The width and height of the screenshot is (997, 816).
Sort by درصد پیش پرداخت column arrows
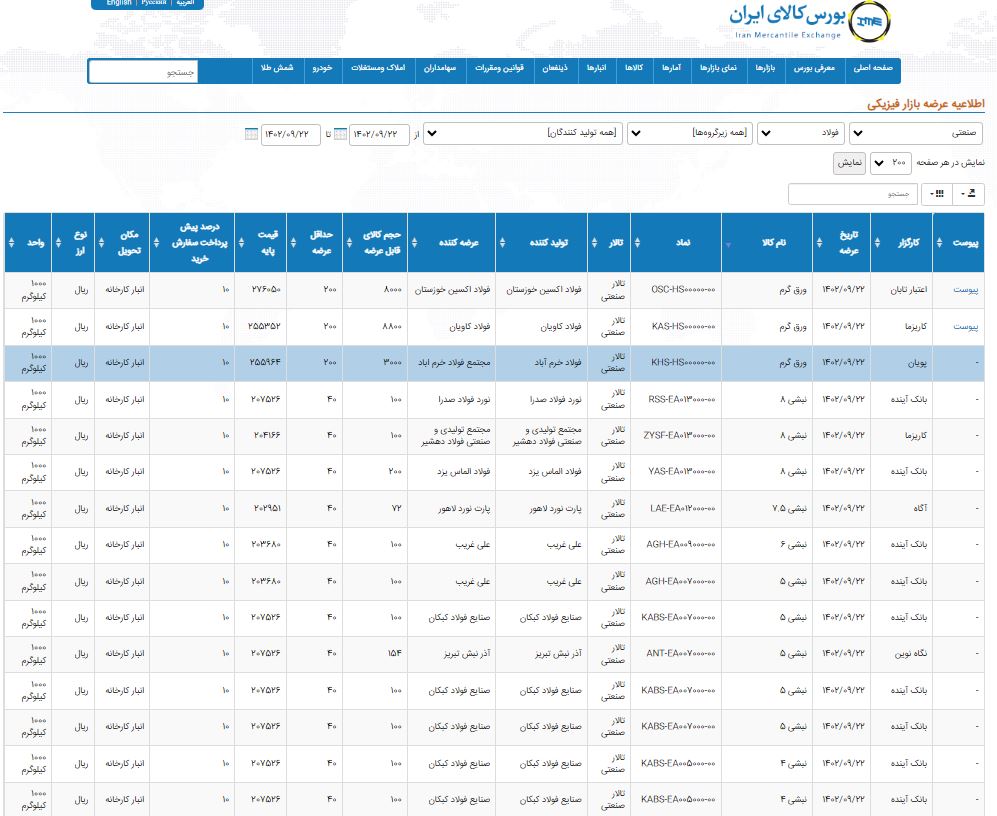[x=156, y=242]
